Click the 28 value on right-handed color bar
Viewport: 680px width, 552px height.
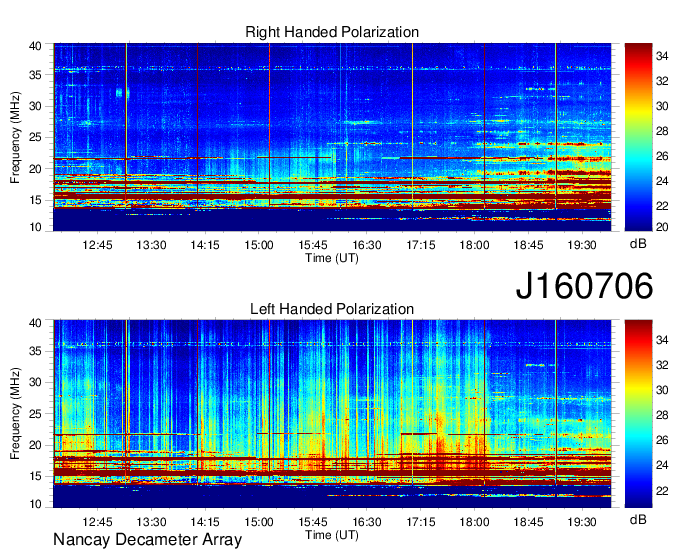point(662,131)
